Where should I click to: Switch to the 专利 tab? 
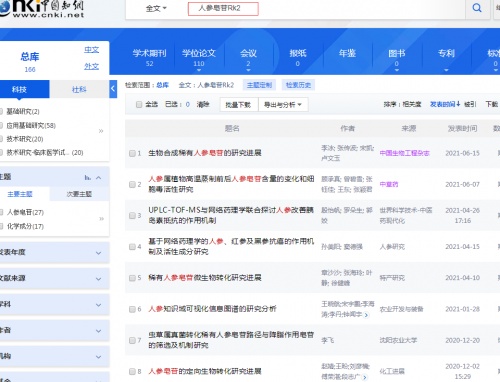coord(446,53)
